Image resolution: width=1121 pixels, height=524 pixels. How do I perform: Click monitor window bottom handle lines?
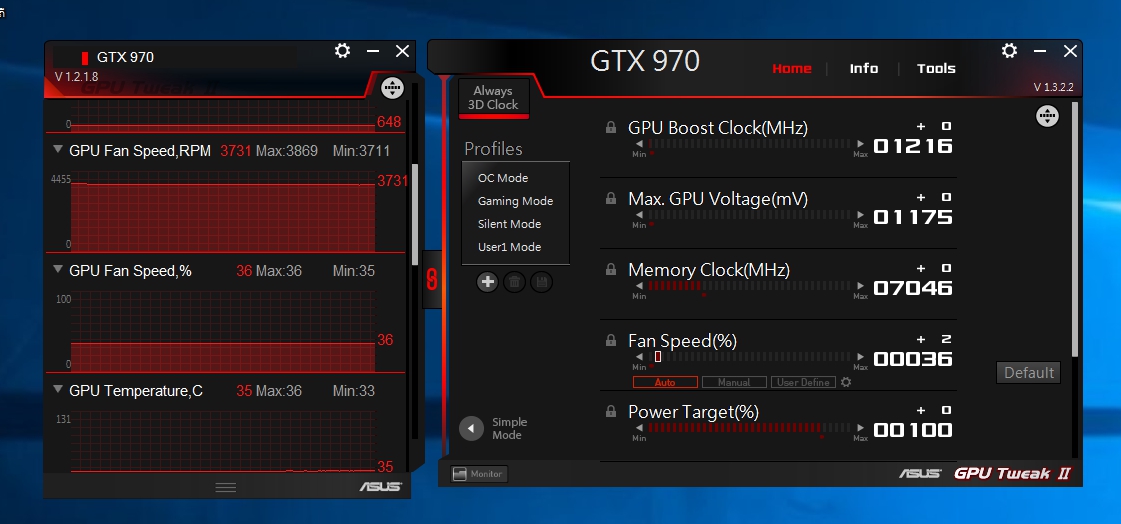(226, 488)
